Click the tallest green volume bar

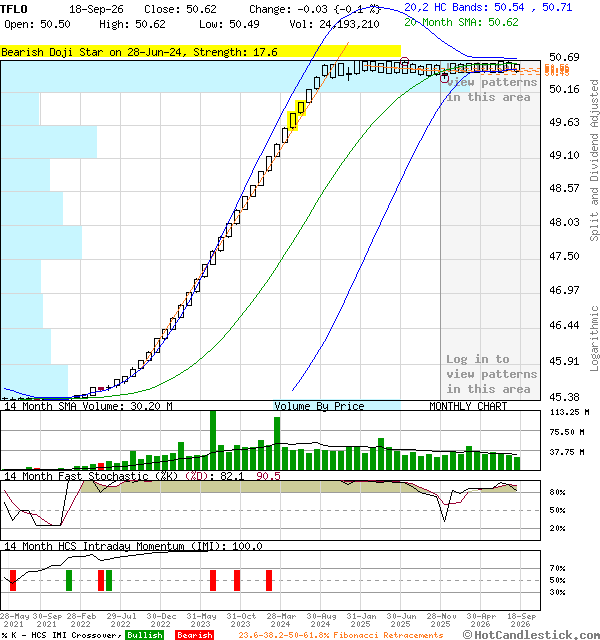(x=213, y=440)
